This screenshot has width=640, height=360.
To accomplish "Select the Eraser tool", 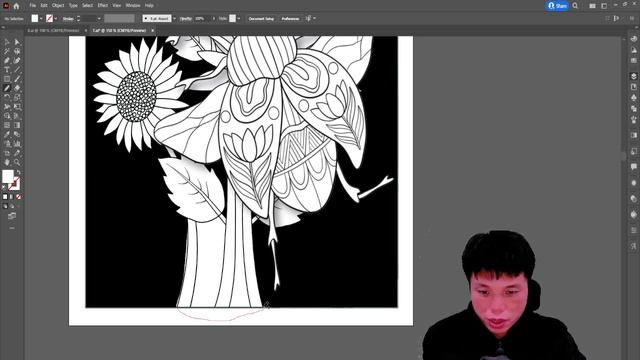I will [x=17, y=88].
